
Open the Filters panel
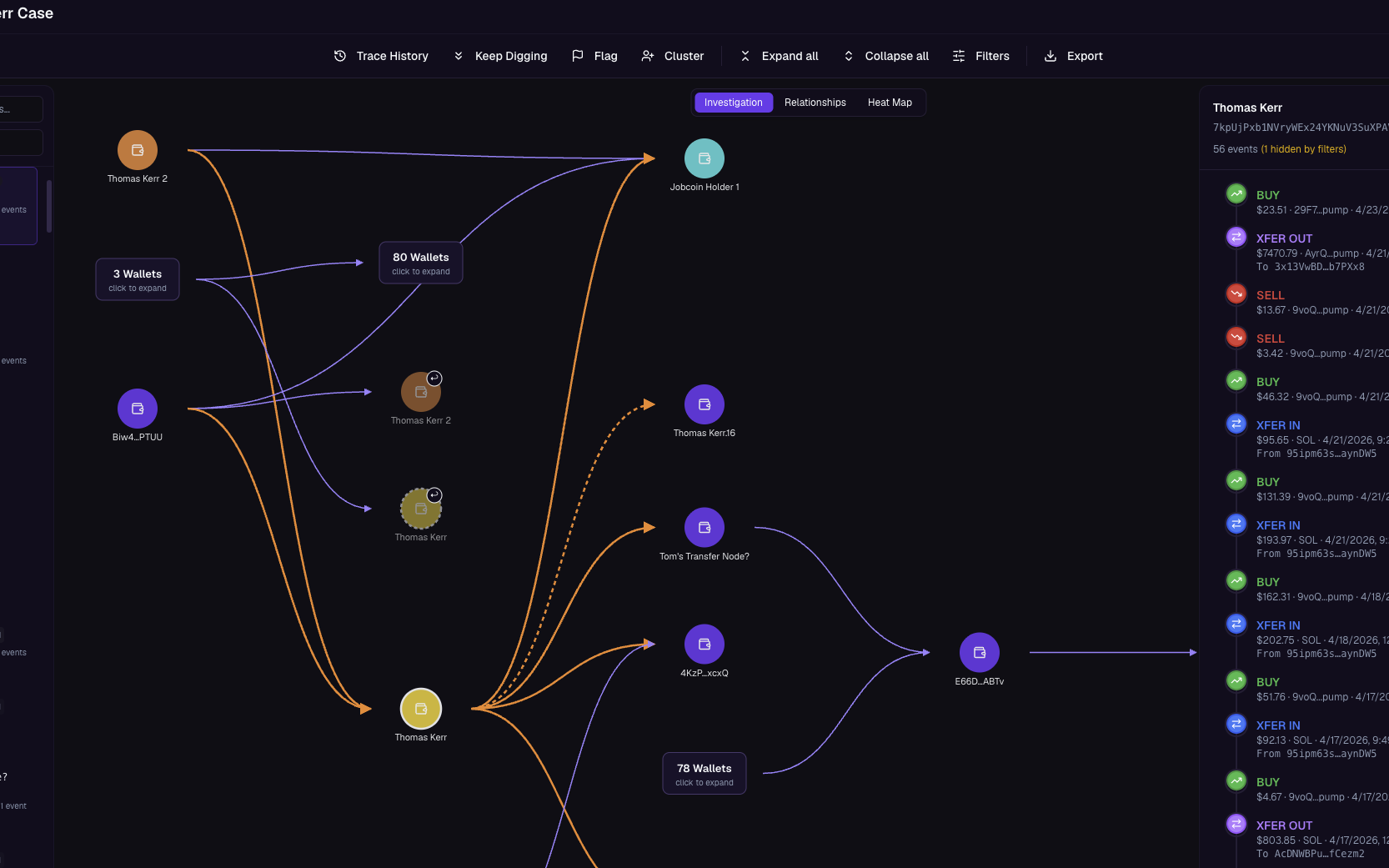tap(981, 56)
